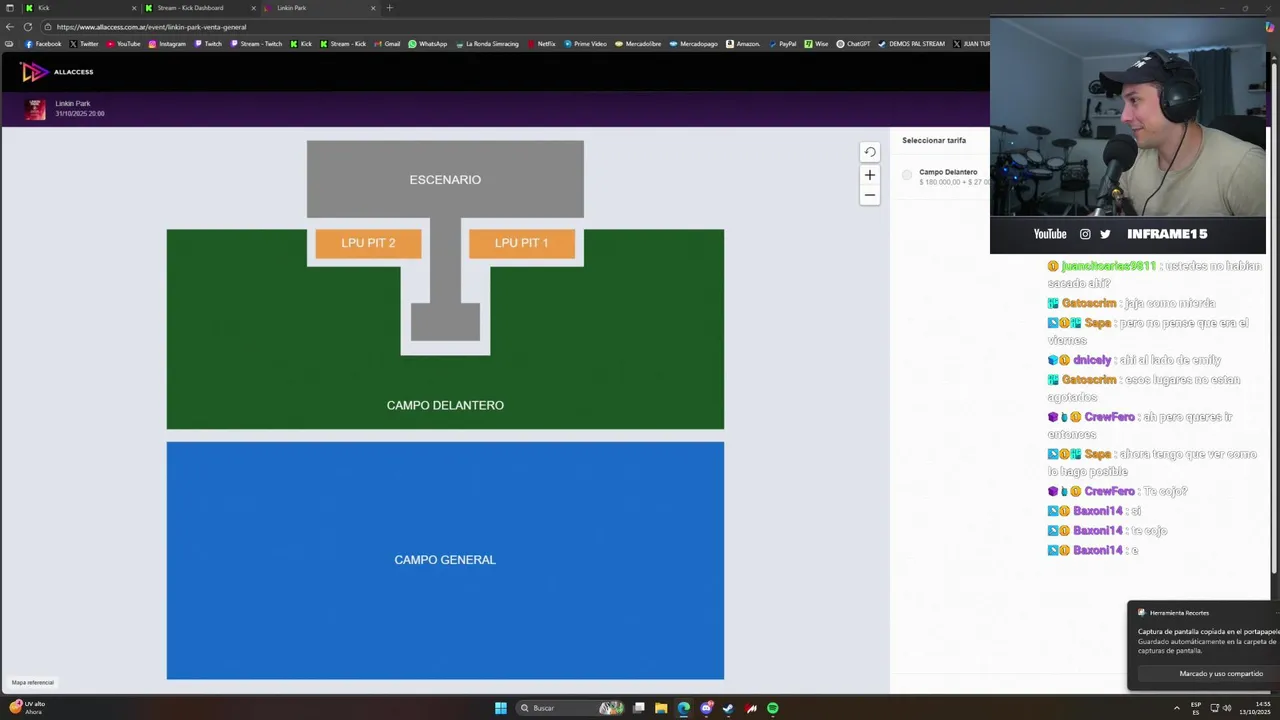Open Microsoft Edge in taskbar

coord(683,708)
